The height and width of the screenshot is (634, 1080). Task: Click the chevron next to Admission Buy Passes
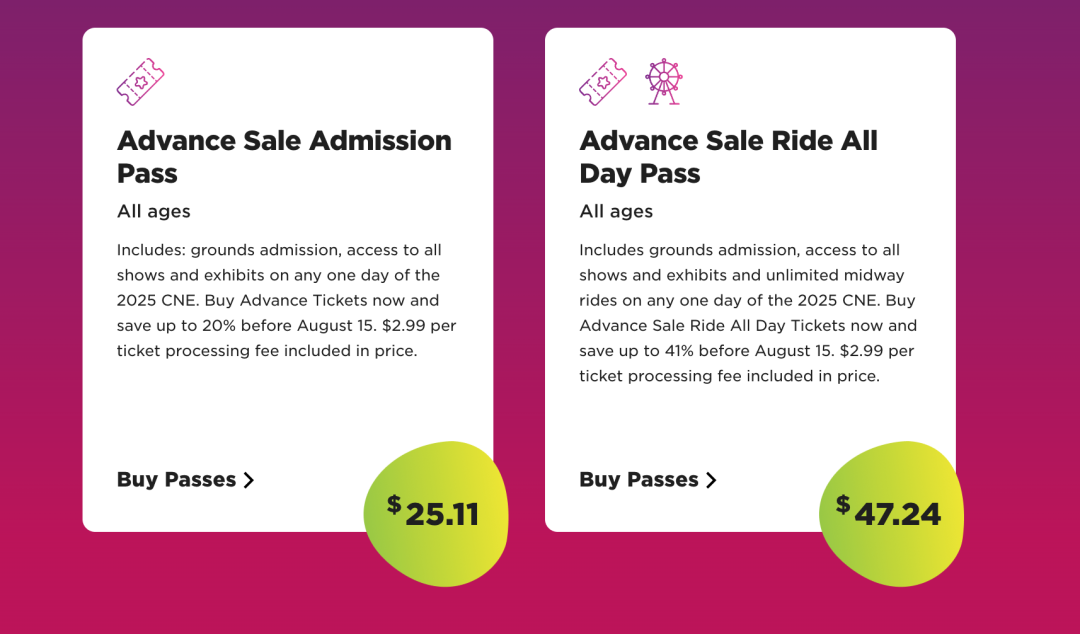[x=249, y=480]
